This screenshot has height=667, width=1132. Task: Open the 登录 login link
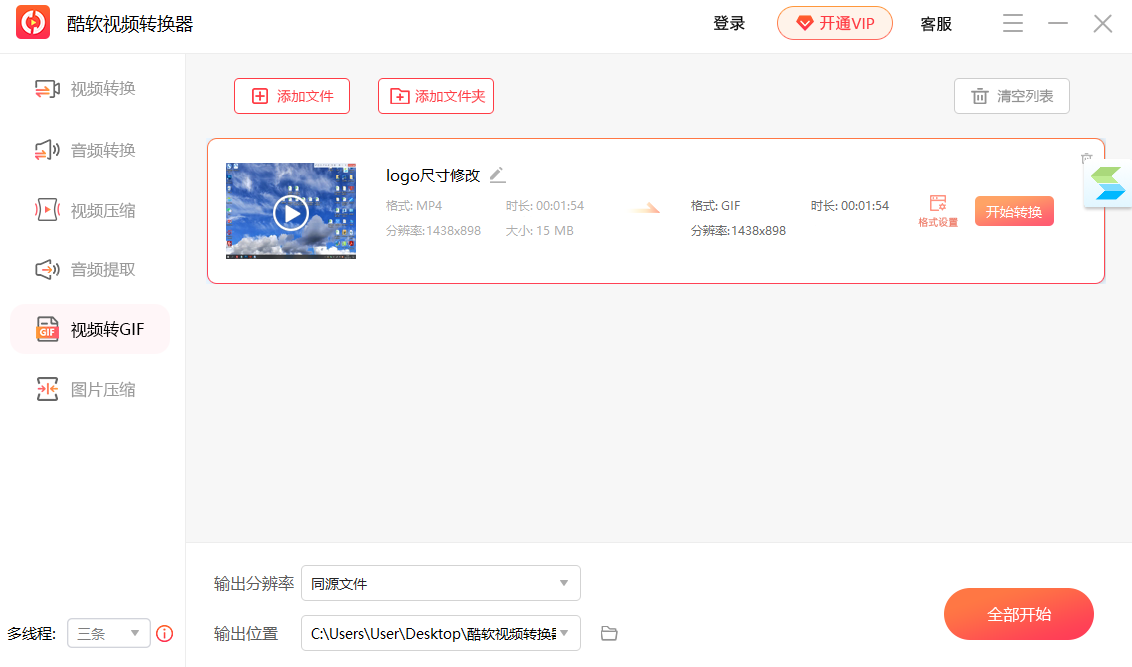728,24
